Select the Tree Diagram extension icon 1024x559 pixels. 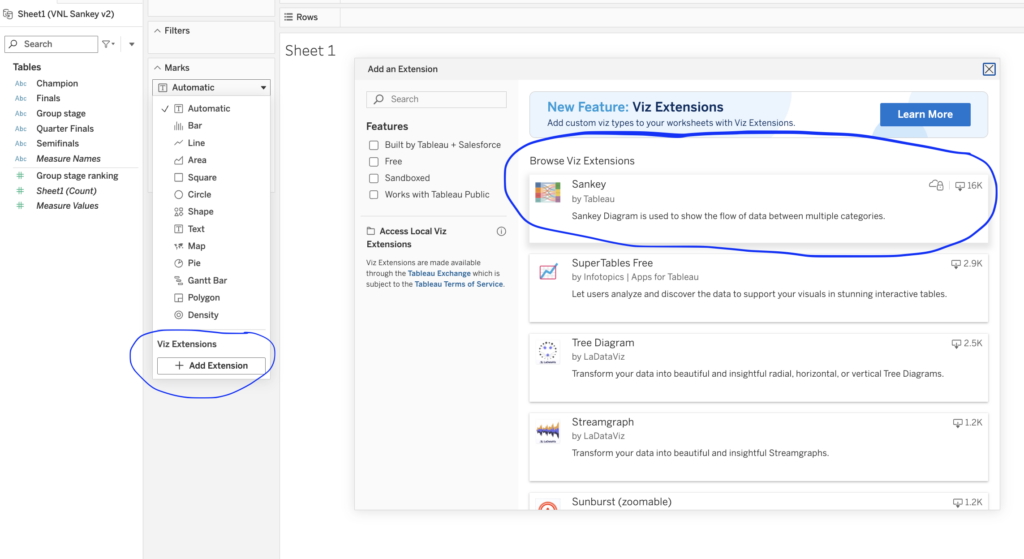pyautogui.click(x=547, y=351)
